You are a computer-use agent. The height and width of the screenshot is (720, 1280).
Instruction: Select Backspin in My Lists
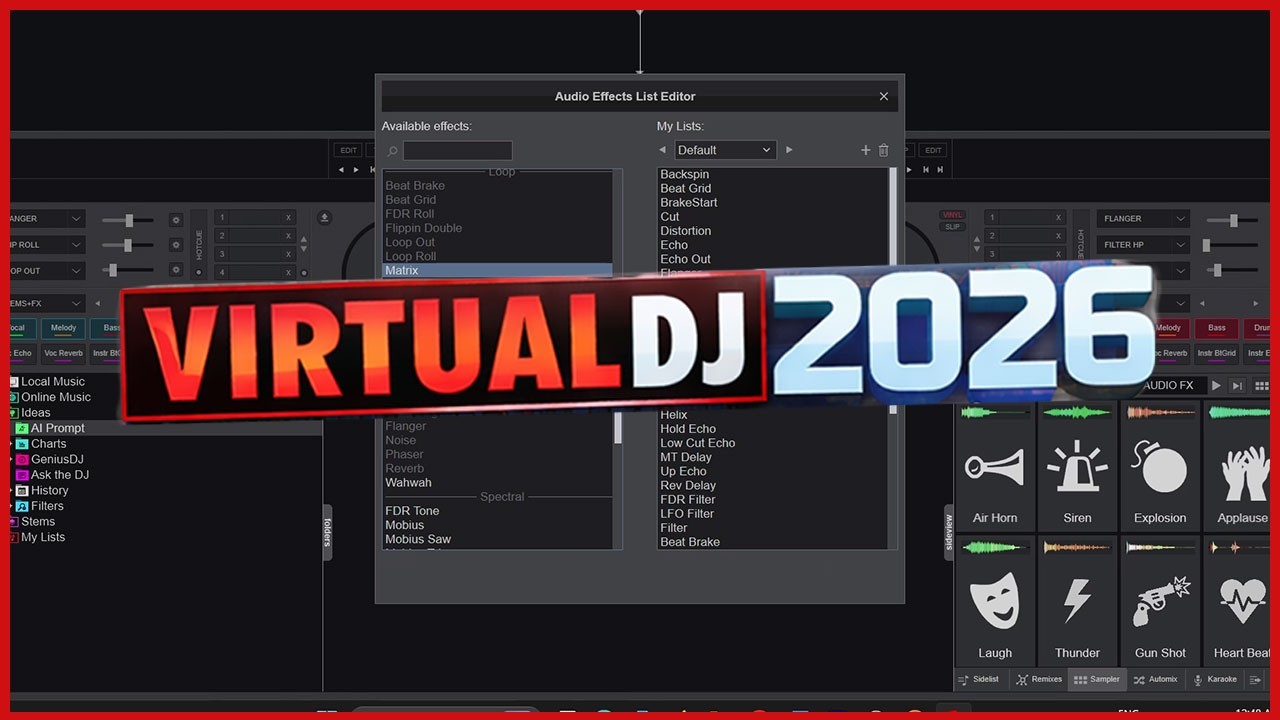tap(772, 174)
